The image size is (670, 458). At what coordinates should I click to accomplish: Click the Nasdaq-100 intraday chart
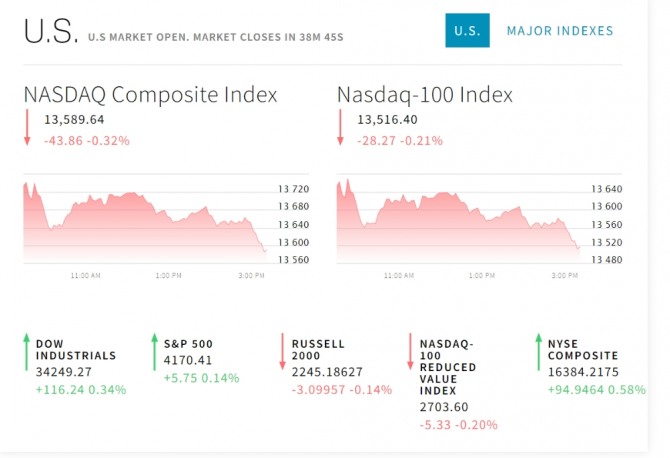458,222
